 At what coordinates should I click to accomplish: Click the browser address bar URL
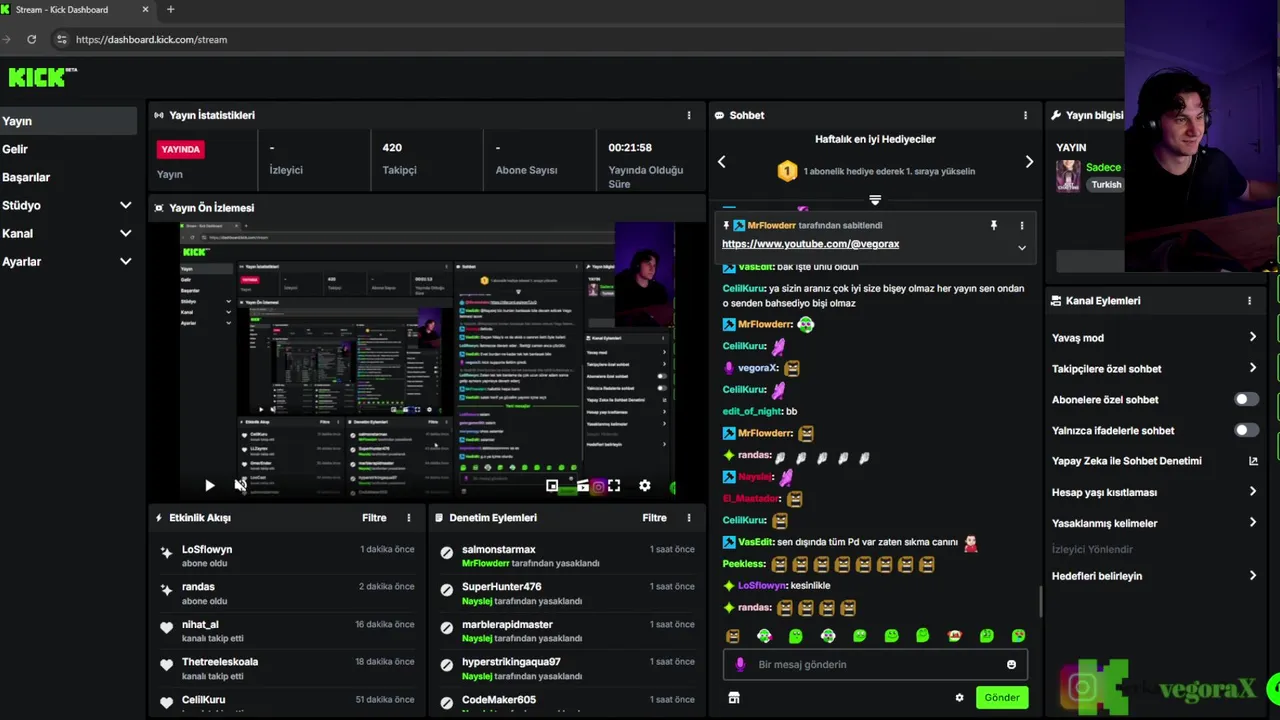click(151, 39)
